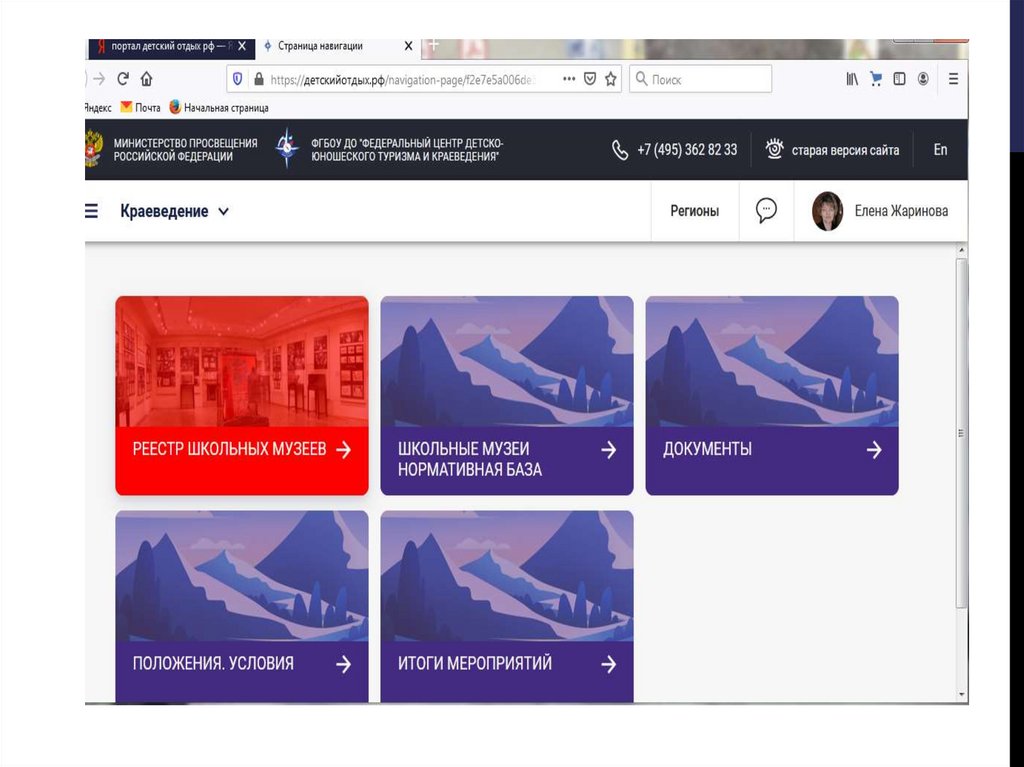This screenshot has height=767, width=1024.
Task: Click the ФГБОУ ДО Федеральный центр text
Action: point(407,150)
